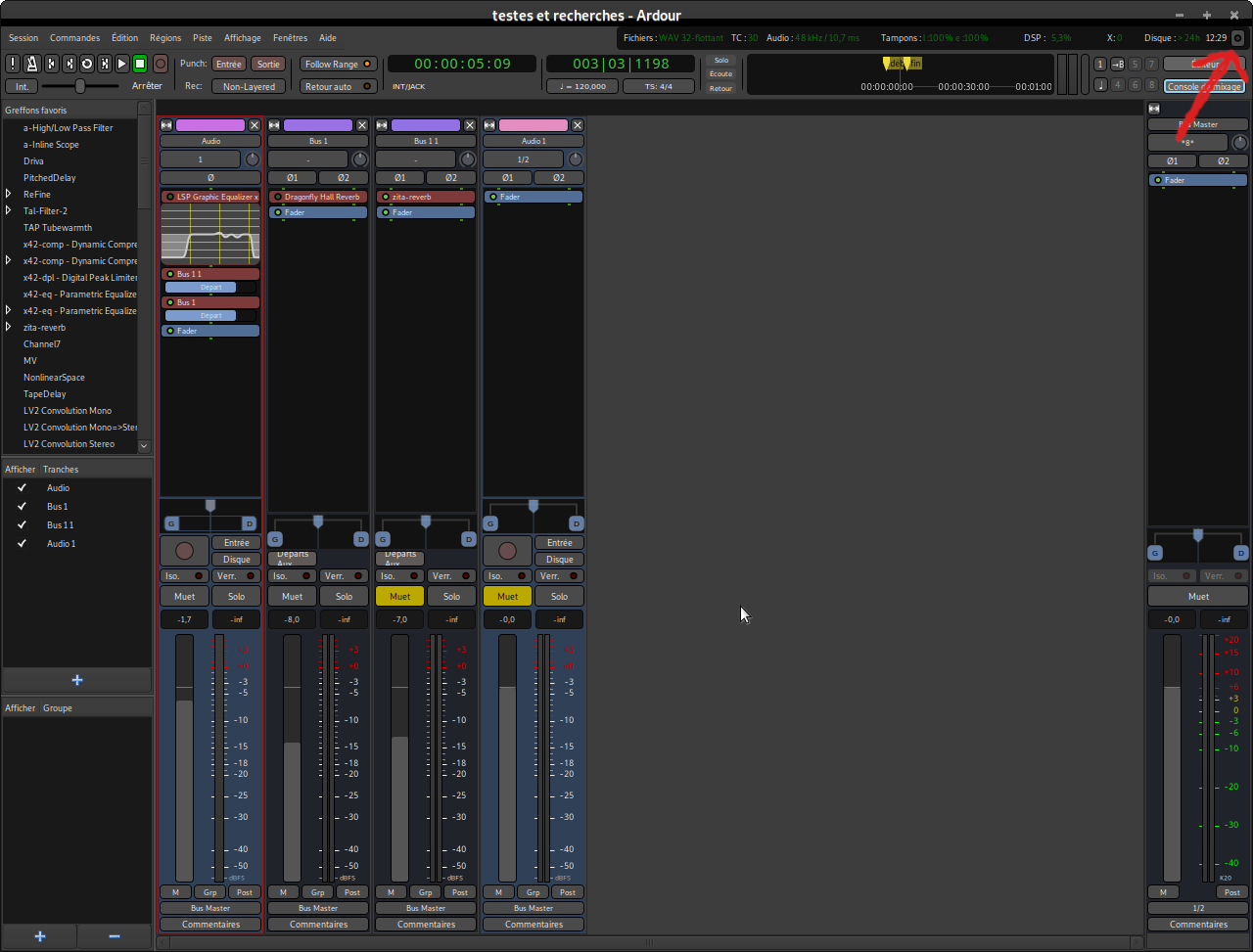The width and height of the screenshot is (1253, 952).
Task: Open the Session menu
Action: click(23, 38)
